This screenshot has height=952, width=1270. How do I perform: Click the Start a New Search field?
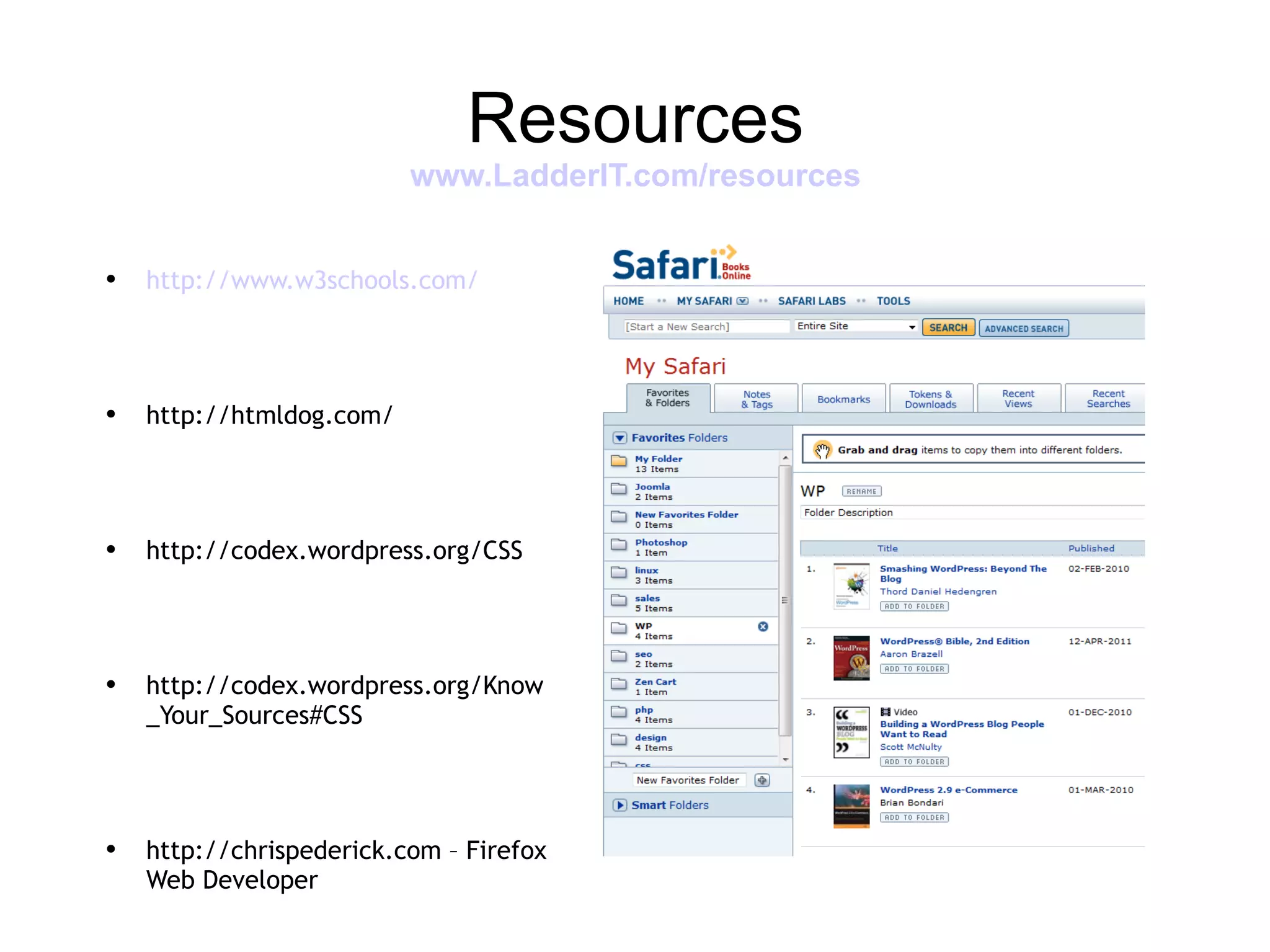(x=706, y=326)
